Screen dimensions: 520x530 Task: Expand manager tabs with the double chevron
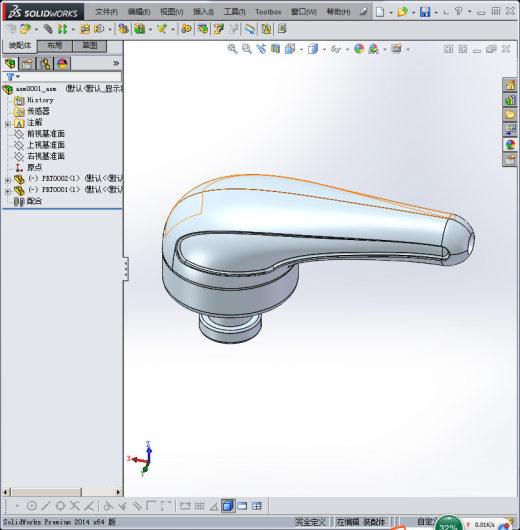[x=116, y=64]
